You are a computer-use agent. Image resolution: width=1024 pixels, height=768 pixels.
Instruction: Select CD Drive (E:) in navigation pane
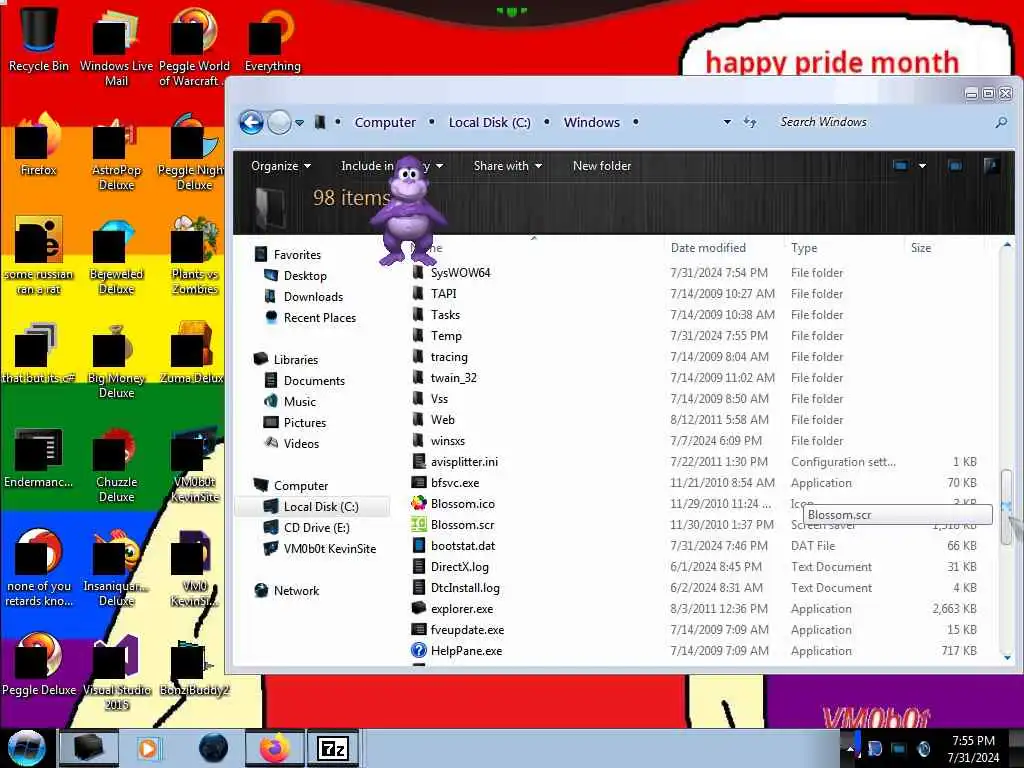[x=316, y=528]
